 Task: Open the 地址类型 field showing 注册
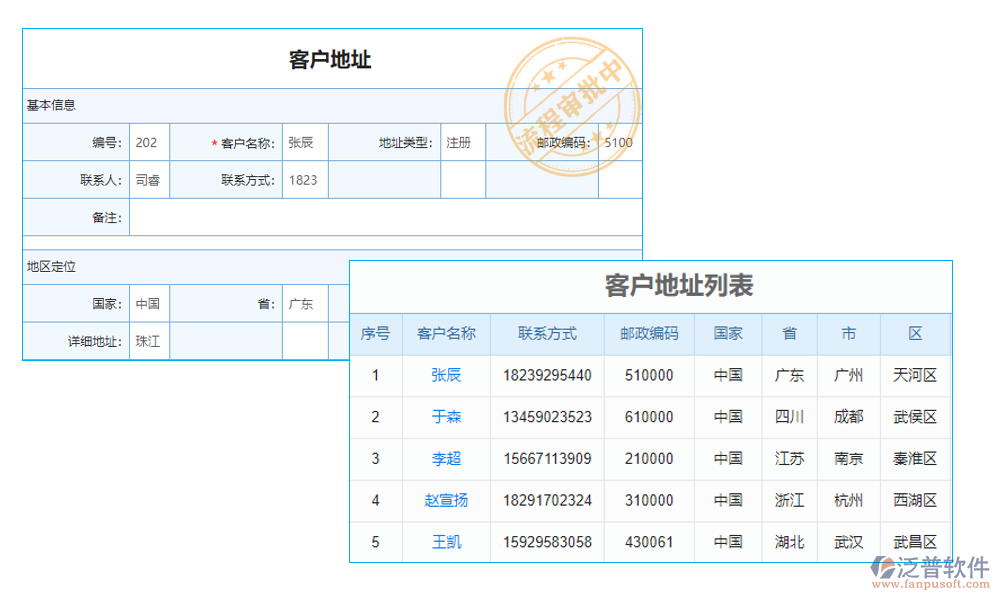462,143
